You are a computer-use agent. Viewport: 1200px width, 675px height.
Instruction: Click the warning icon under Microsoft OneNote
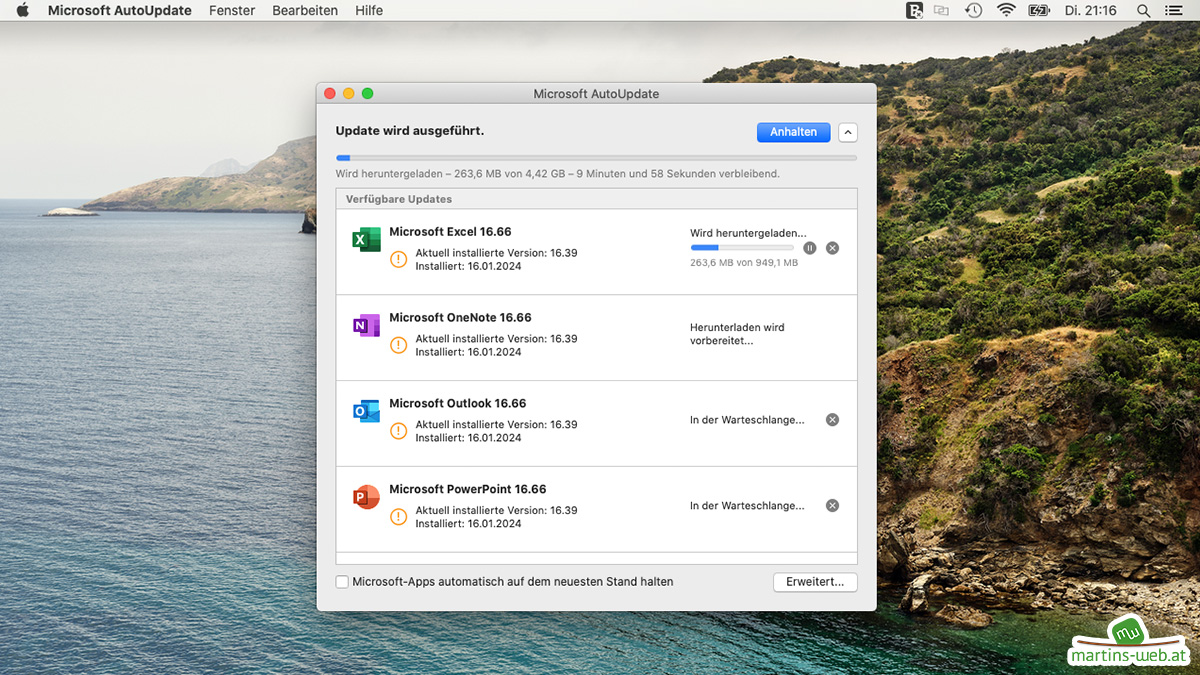398,345
